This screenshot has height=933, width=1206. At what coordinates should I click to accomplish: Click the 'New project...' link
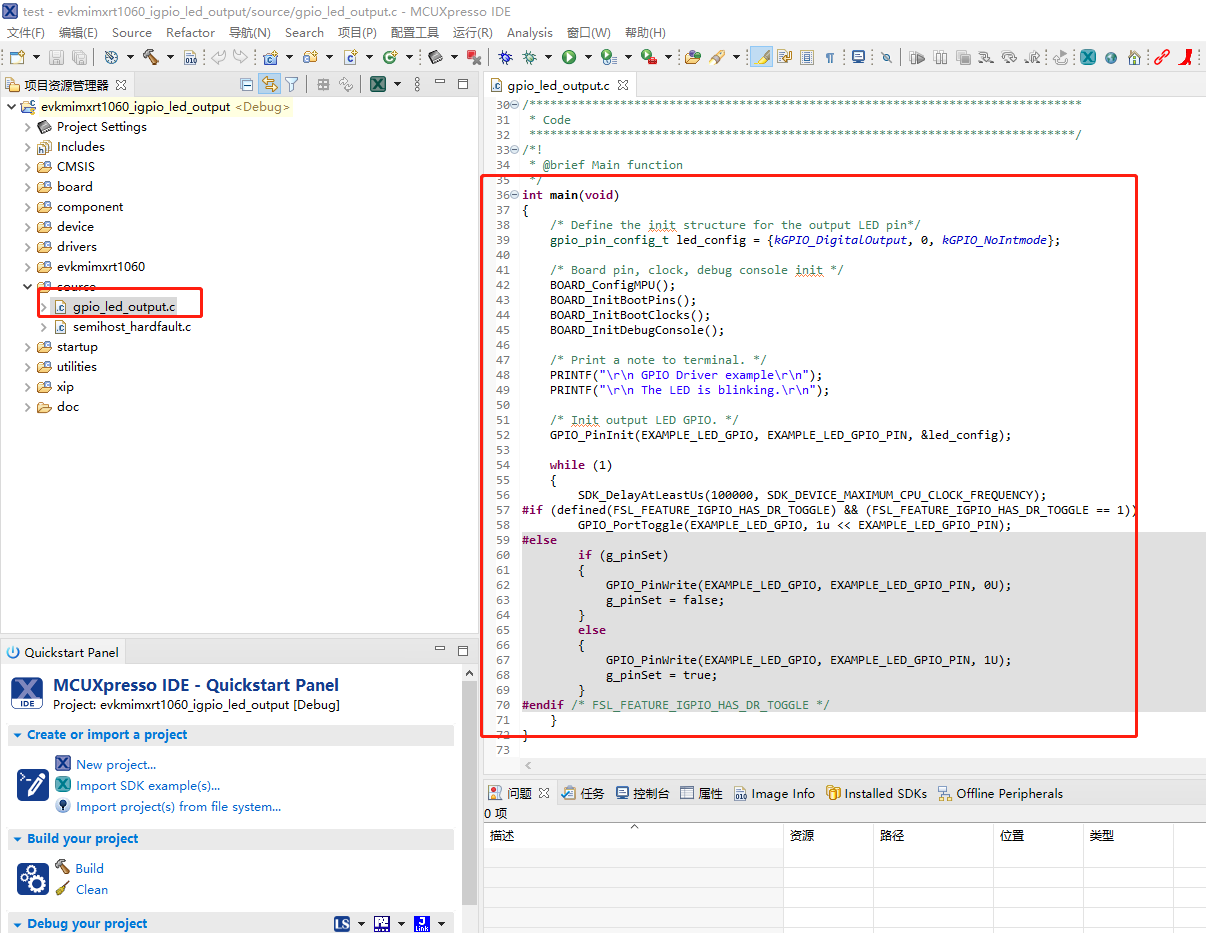(116, 764)
